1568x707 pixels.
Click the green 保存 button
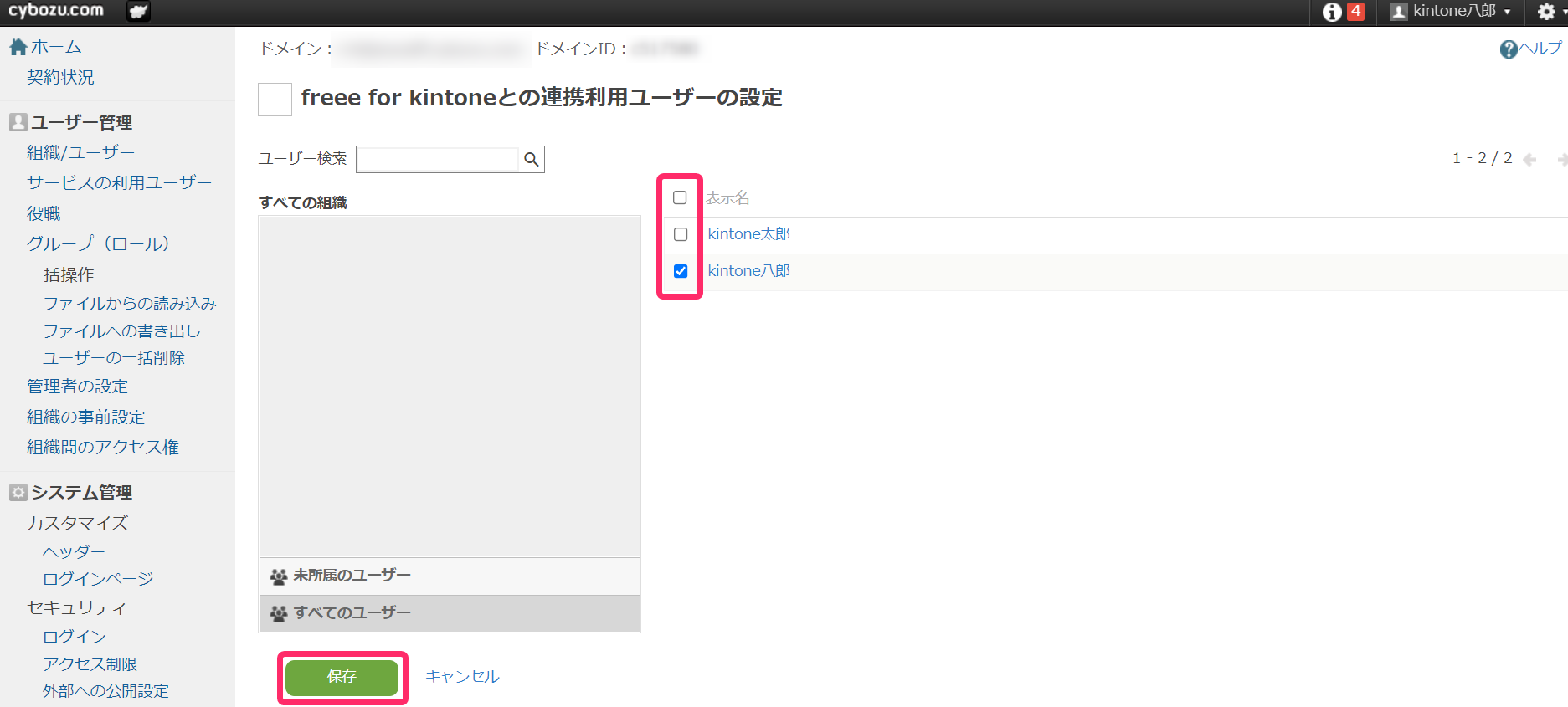pos(342,677)
